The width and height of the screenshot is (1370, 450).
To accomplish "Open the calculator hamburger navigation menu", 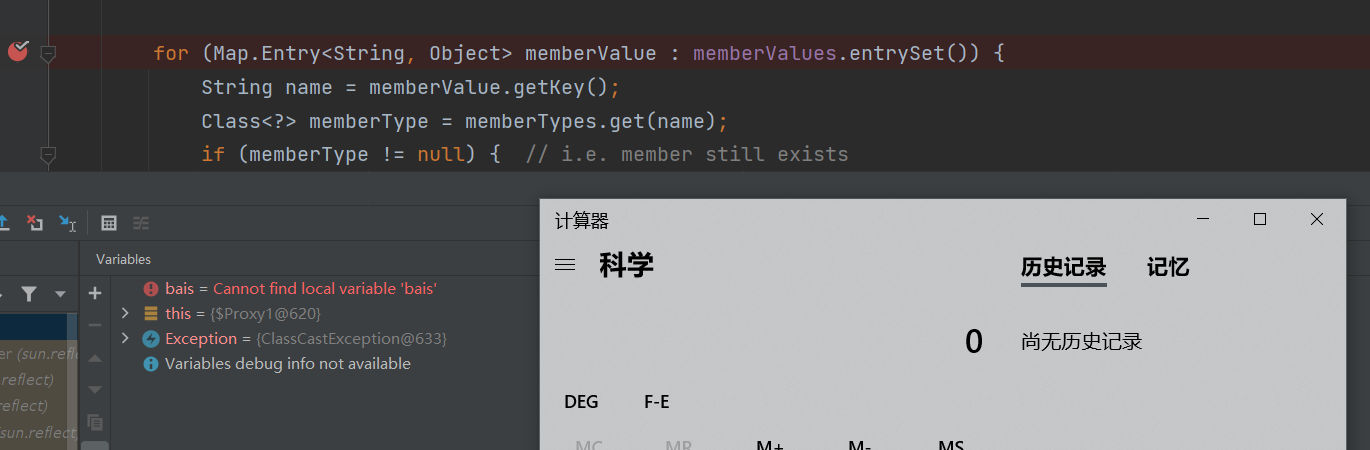I will (565, 265).
